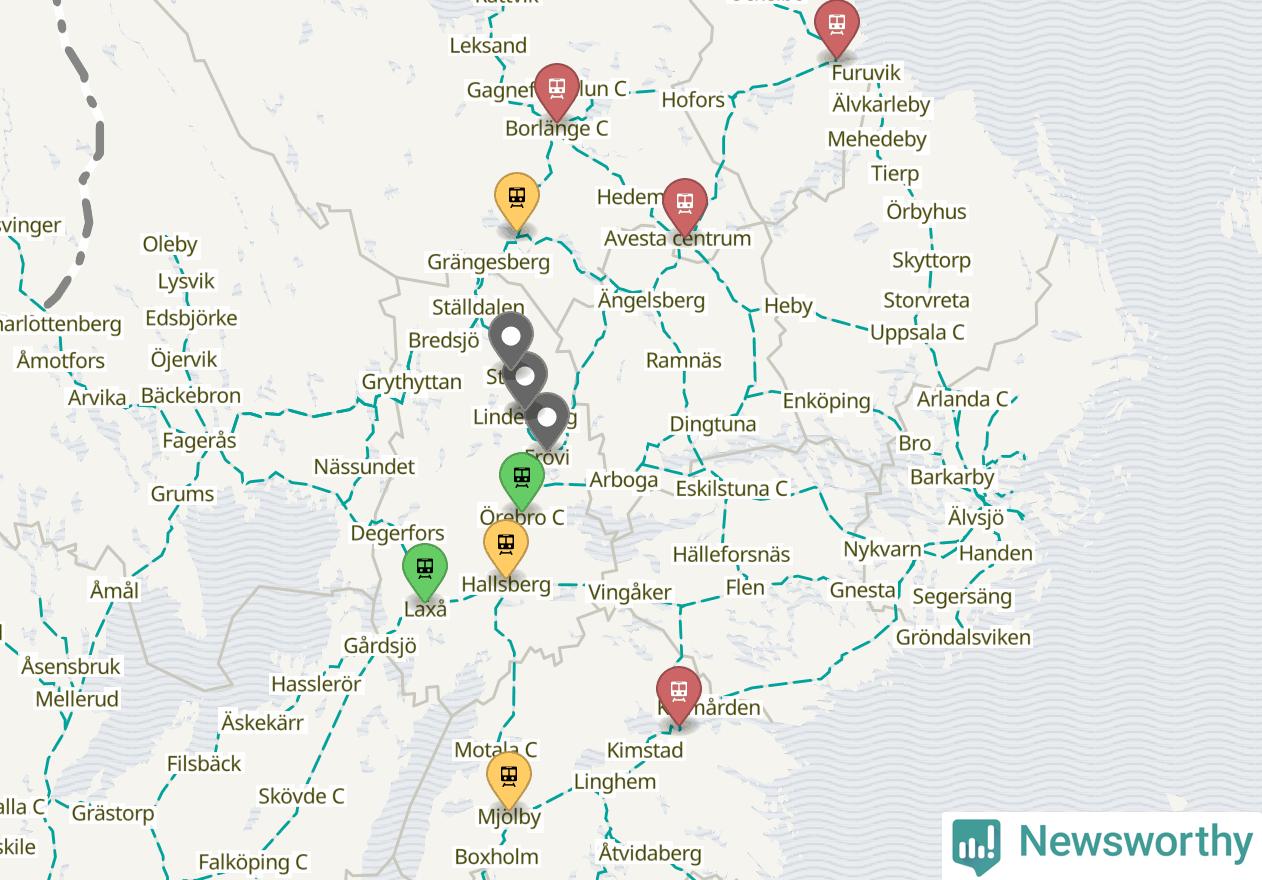Click the Skövde C map label
The height and width of the screenshot is (880, 1262).
(x=301, y=796)
